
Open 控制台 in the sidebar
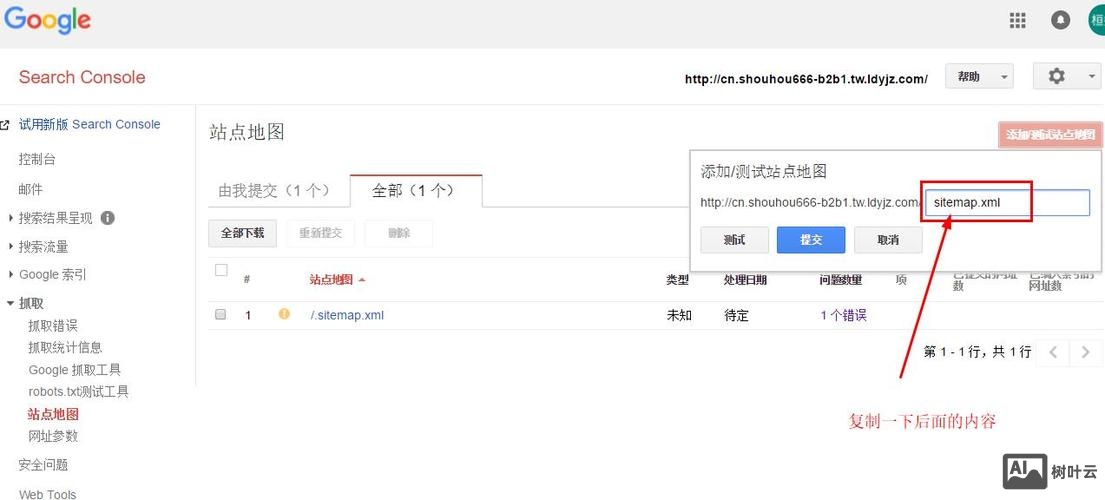tap(37, 160)
